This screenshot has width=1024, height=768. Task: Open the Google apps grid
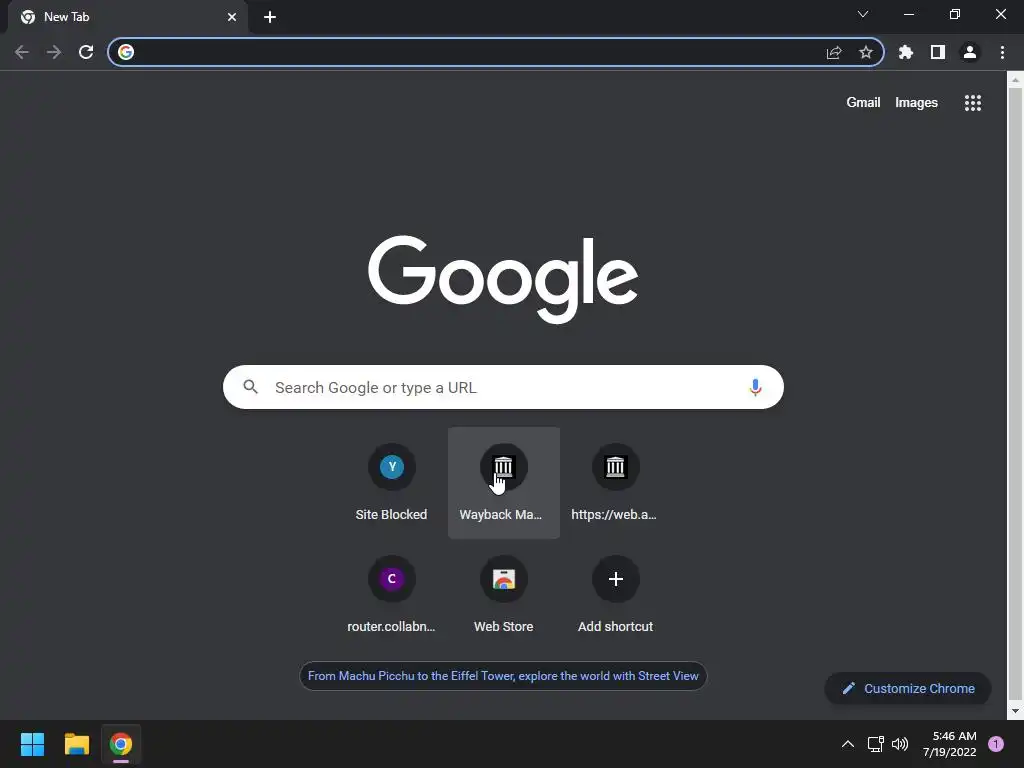point(973,103)
